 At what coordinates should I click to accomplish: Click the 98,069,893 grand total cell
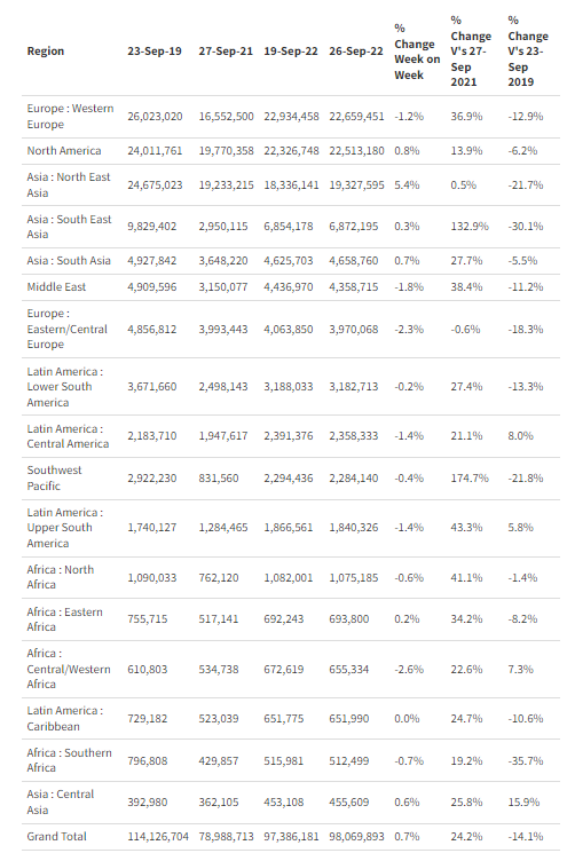click(356, 836)
